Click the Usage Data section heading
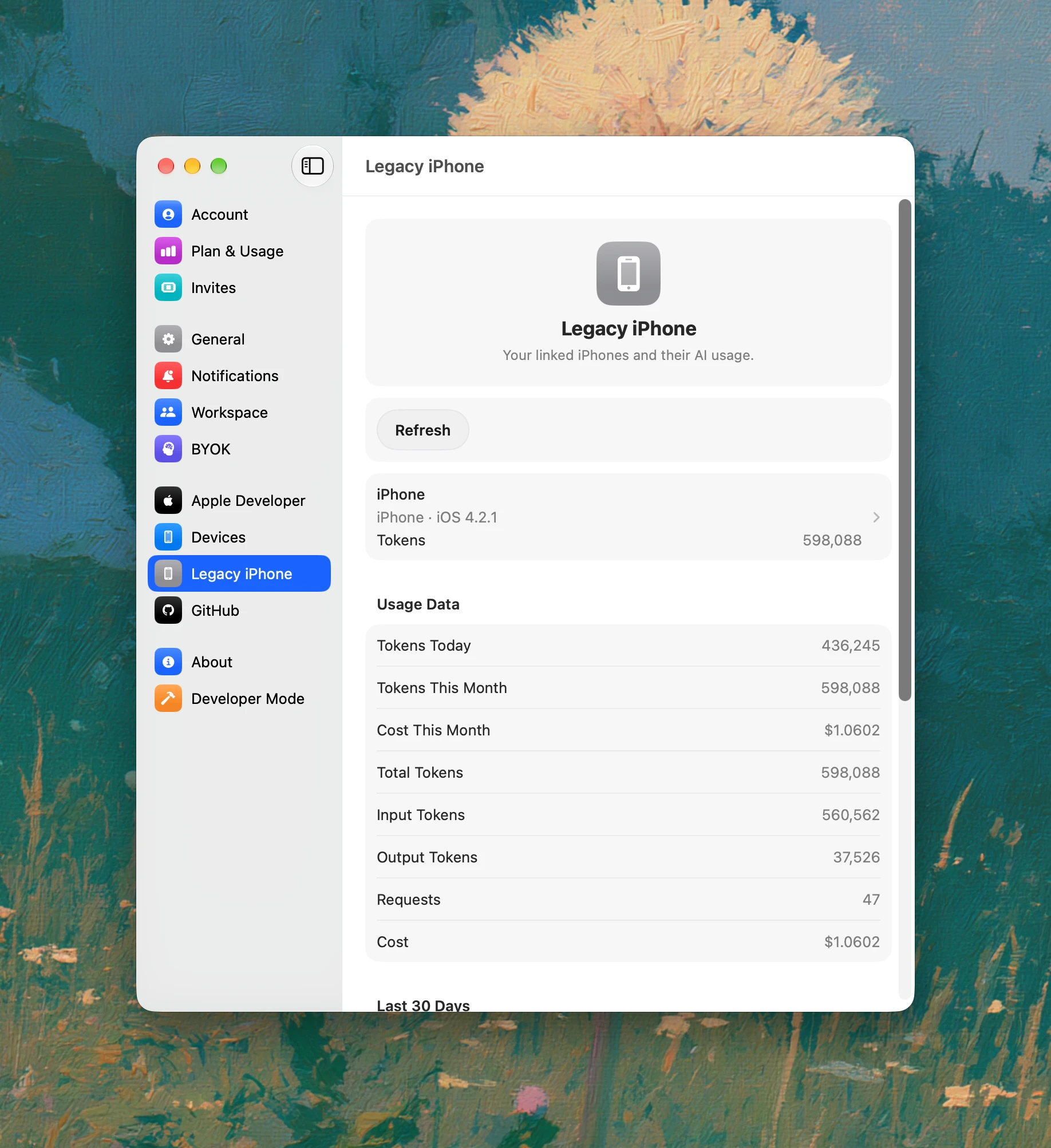The width and height of the screenshot is (1051, 1148). 418,604
